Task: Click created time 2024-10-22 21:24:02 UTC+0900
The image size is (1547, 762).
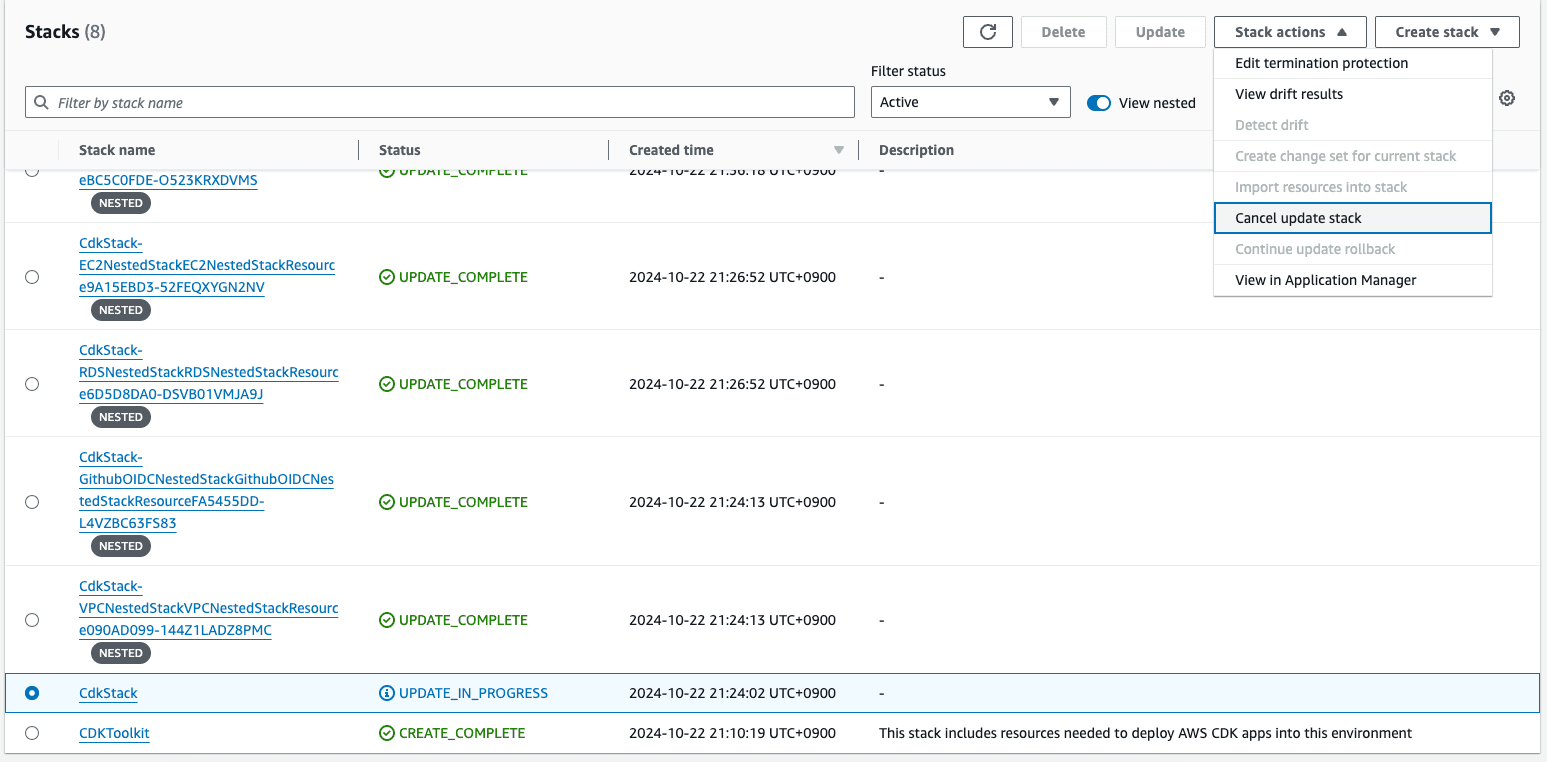Action: pyautogui.click(x=732, y=693)
